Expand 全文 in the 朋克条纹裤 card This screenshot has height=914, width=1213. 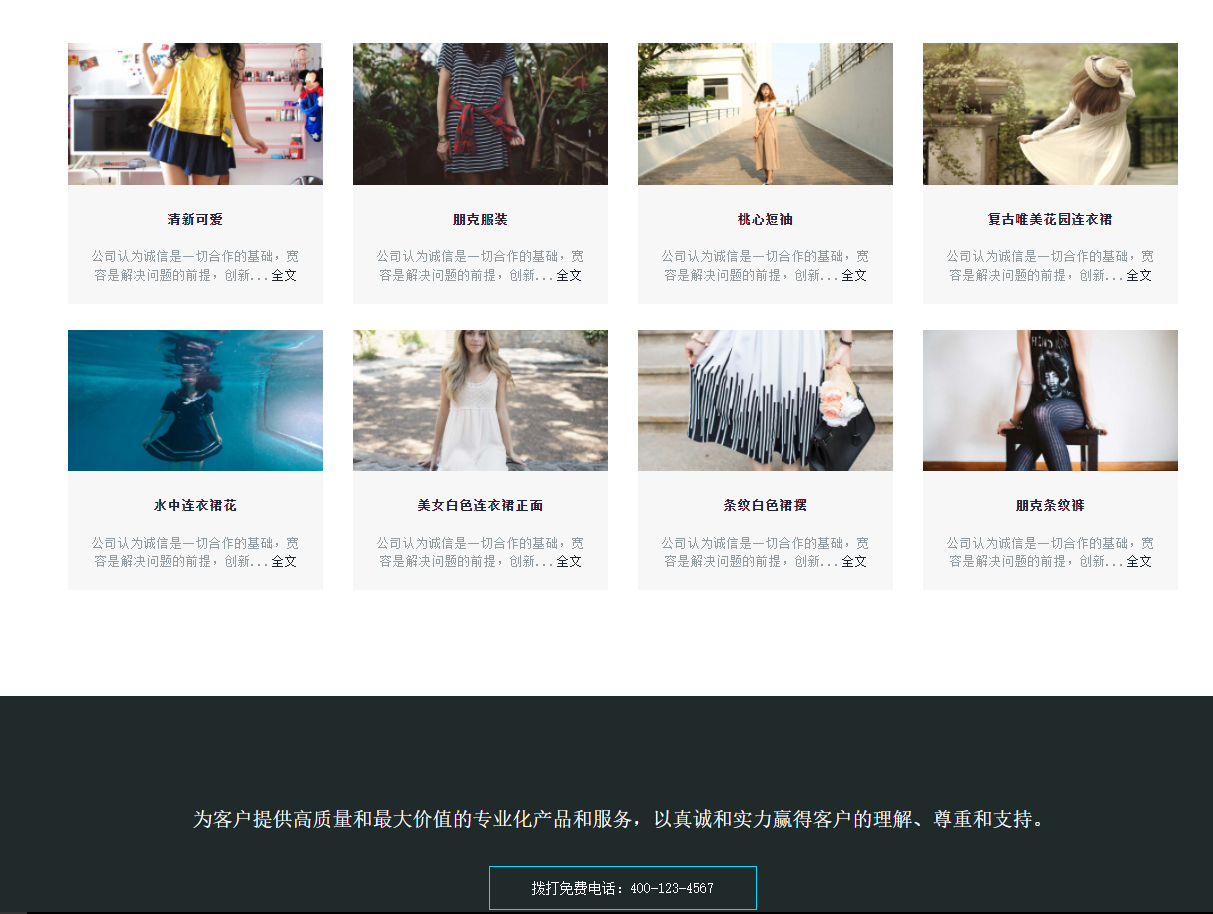pos(1139,562)
